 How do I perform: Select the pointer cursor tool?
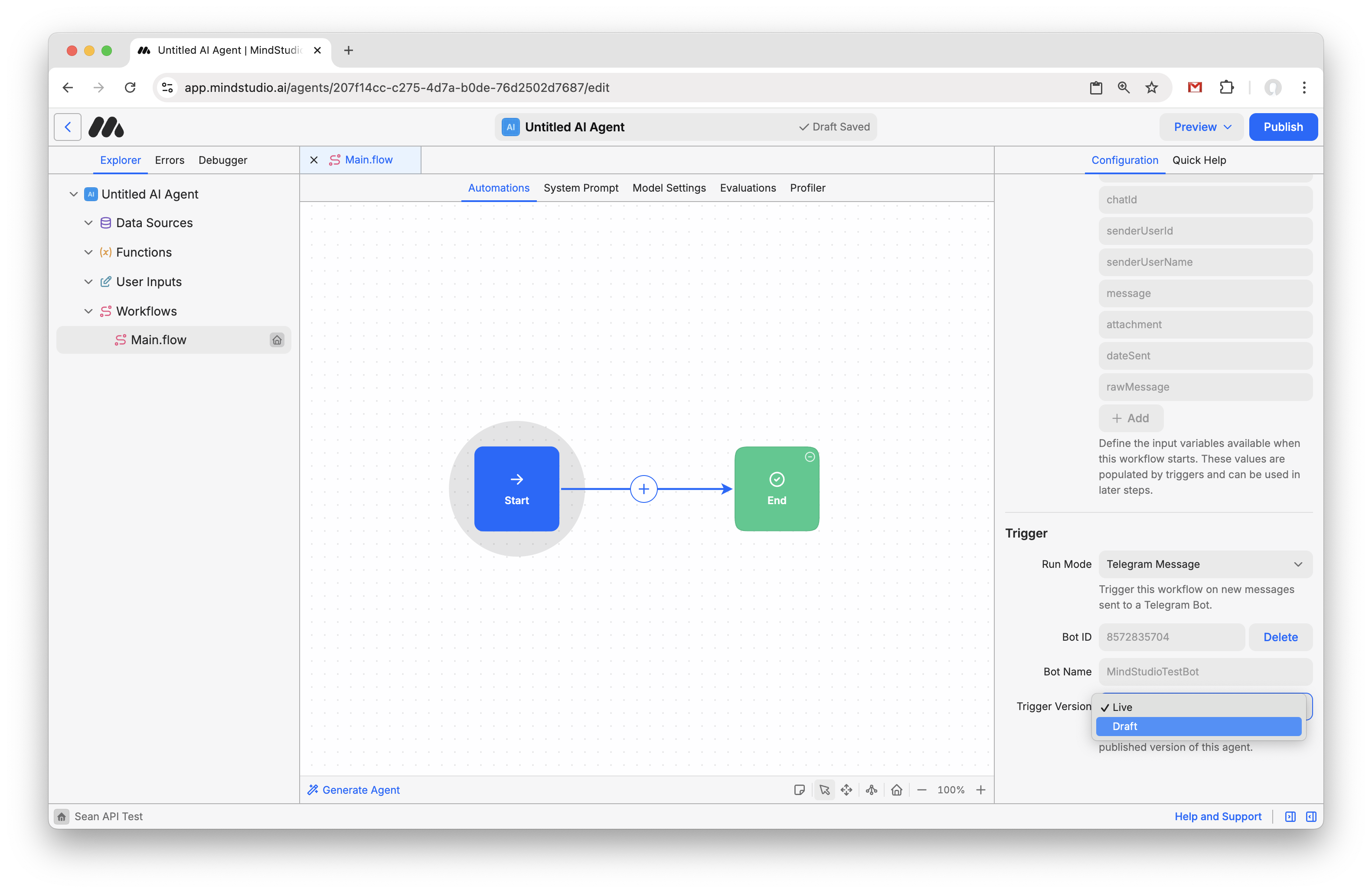tap(824, 790)
